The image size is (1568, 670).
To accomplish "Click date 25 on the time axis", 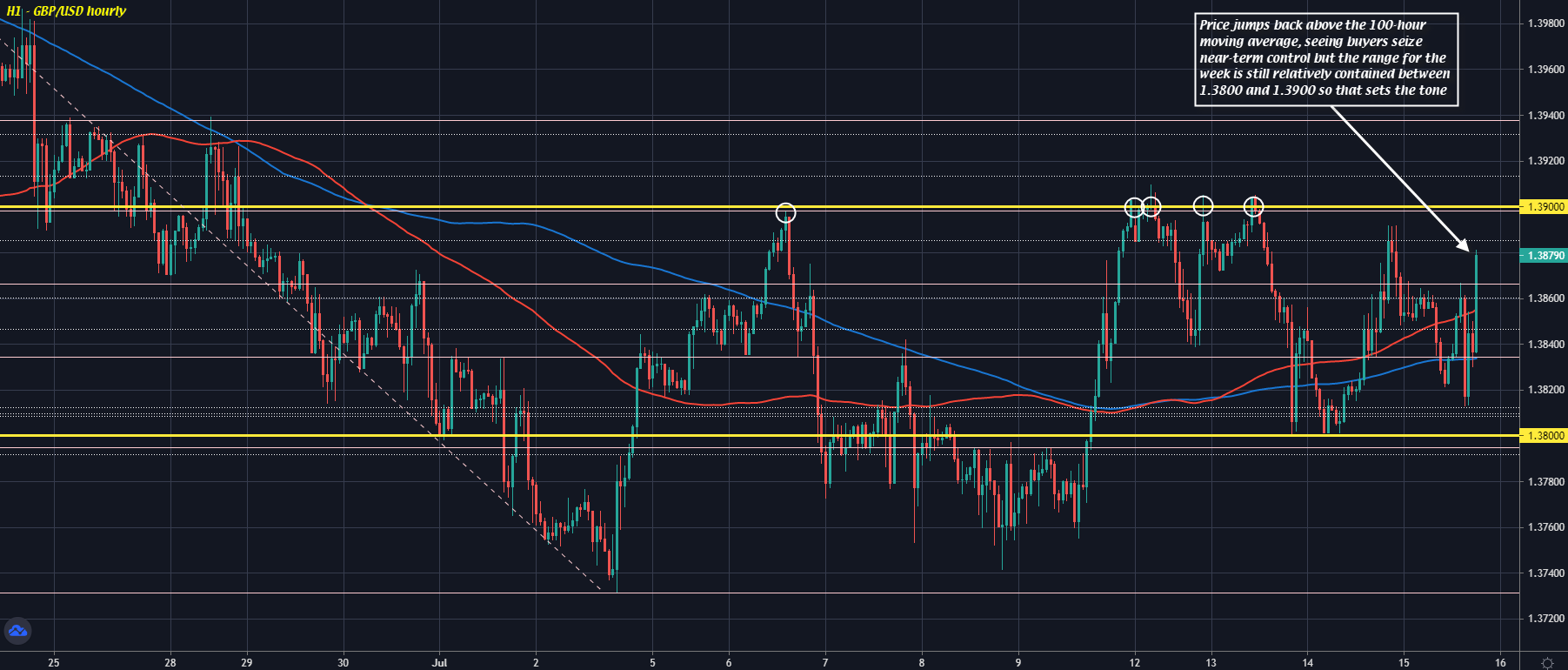I will [x=54, y=662].
